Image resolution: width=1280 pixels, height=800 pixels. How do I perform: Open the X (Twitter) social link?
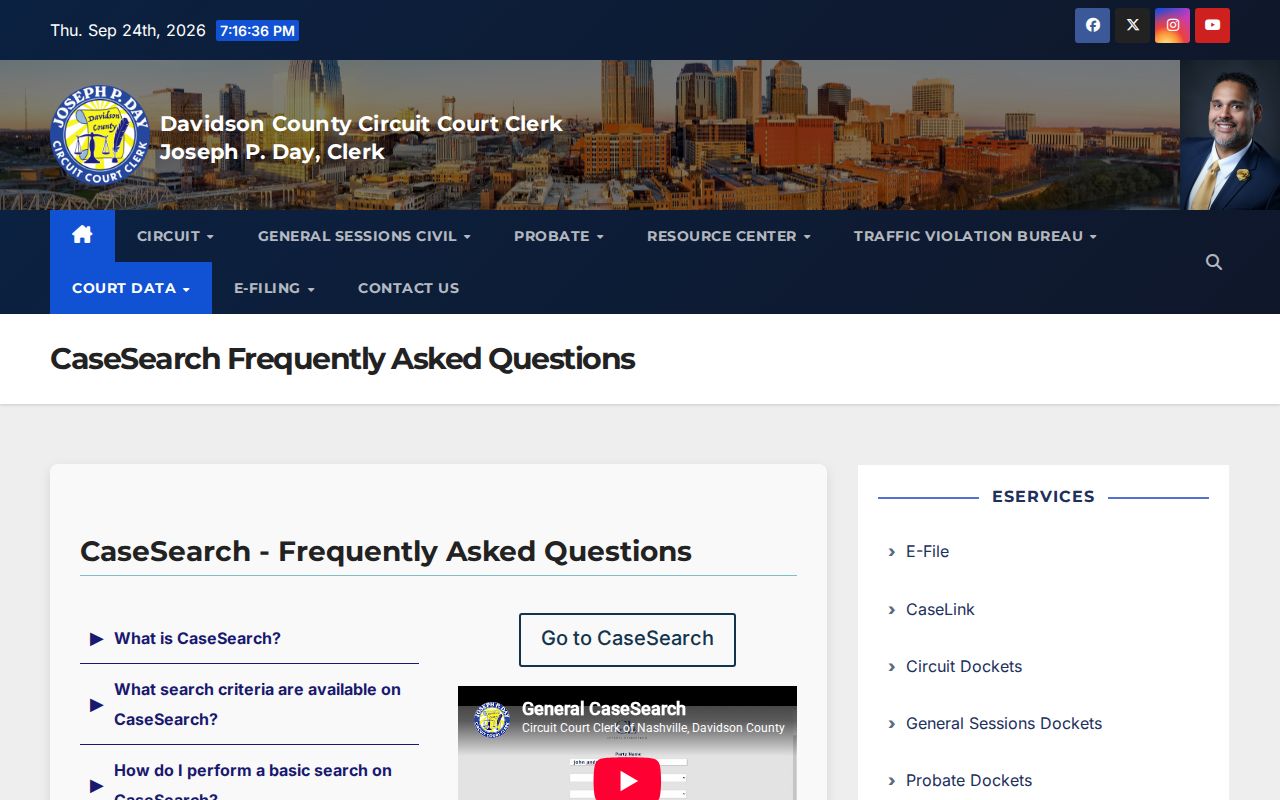point(1132,26)
